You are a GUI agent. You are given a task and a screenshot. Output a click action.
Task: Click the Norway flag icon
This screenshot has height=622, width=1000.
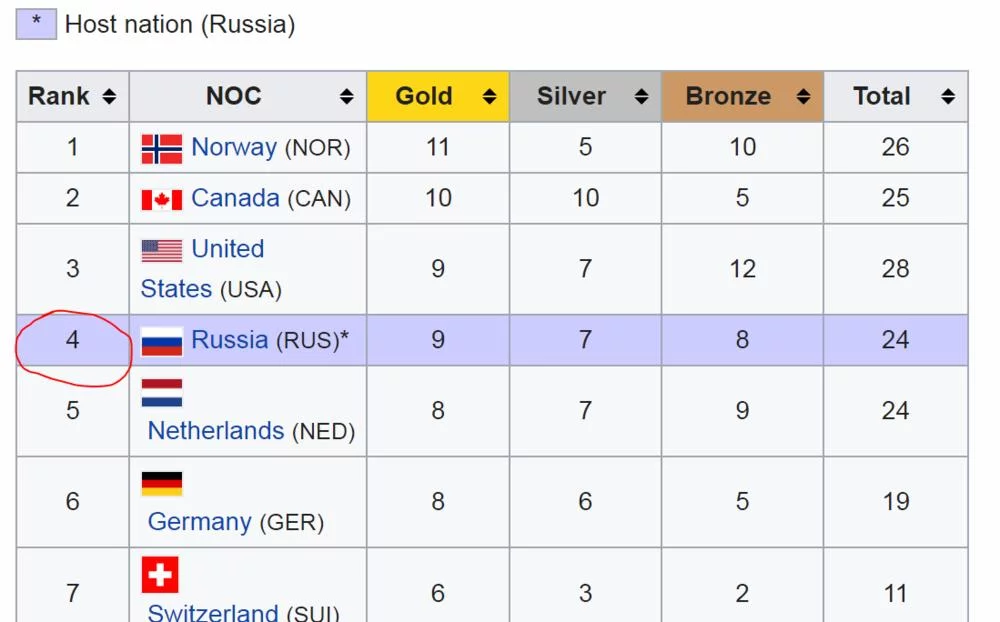coord(162,148)
